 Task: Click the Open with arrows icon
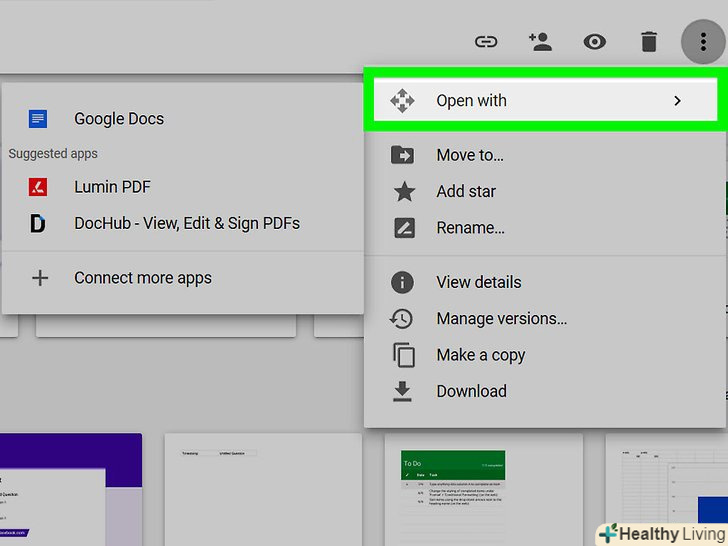point(402,101)
